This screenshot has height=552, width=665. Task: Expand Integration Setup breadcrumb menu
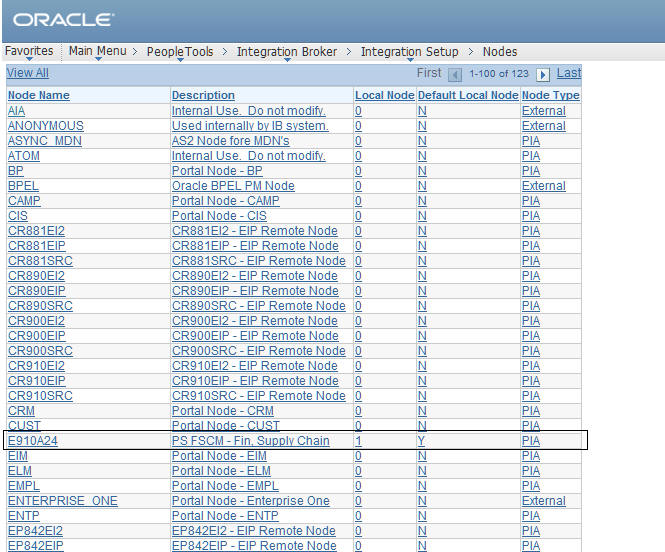point(409,52)
